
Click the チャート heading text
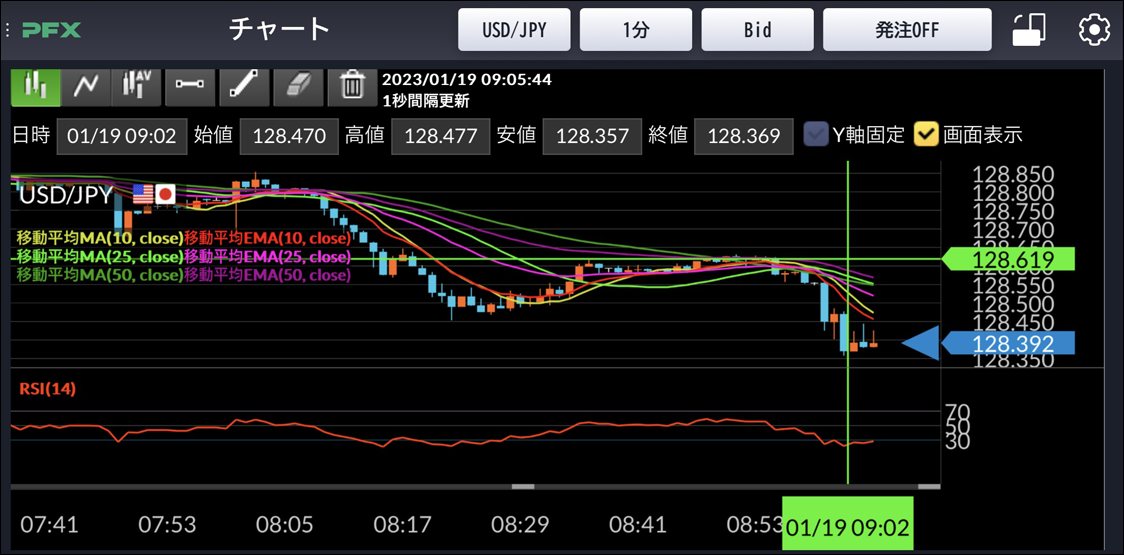pos(280,29)
